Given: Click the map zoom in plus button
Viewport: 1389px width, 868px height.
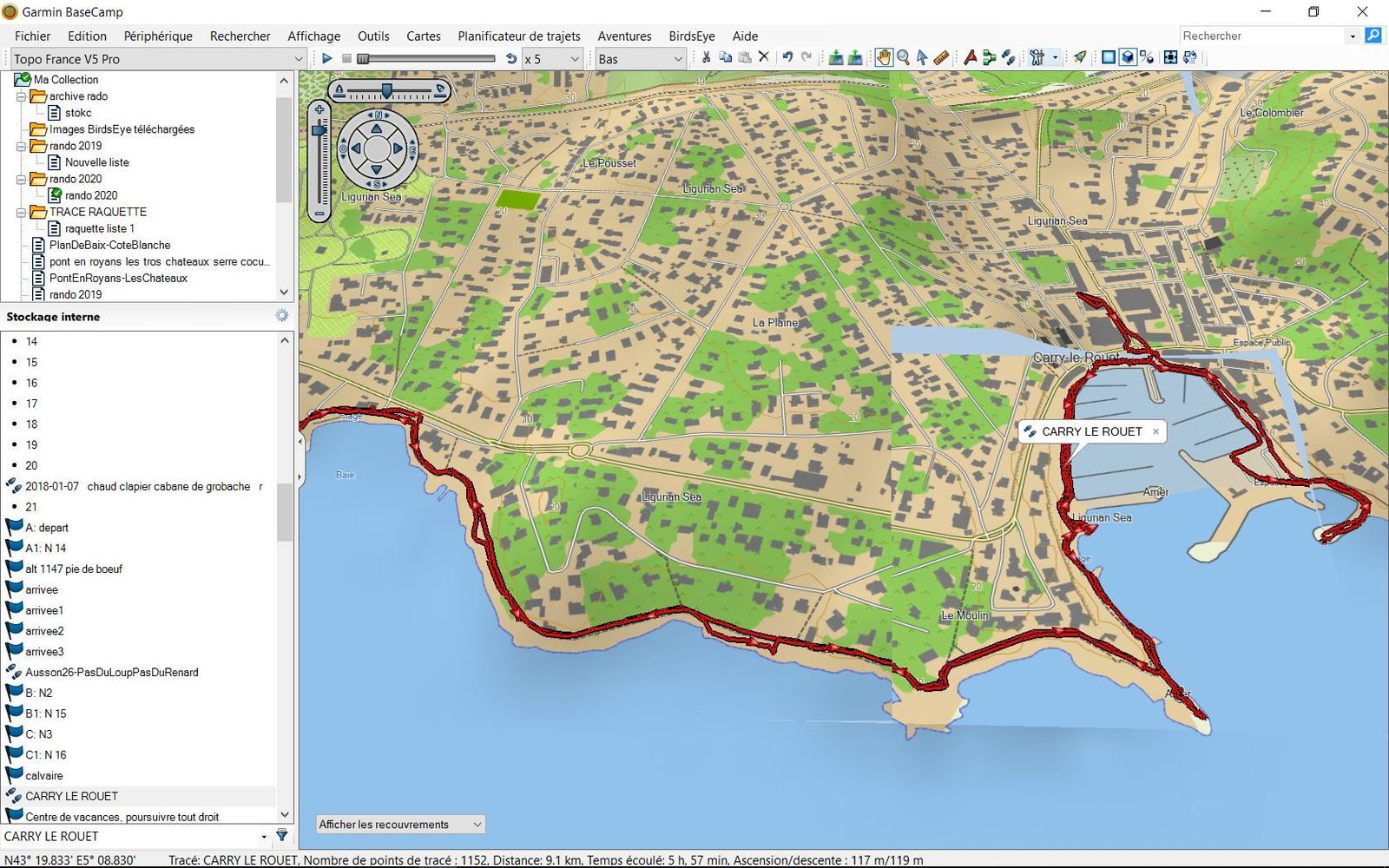Looking at the screenshot, I should [319, 110].
